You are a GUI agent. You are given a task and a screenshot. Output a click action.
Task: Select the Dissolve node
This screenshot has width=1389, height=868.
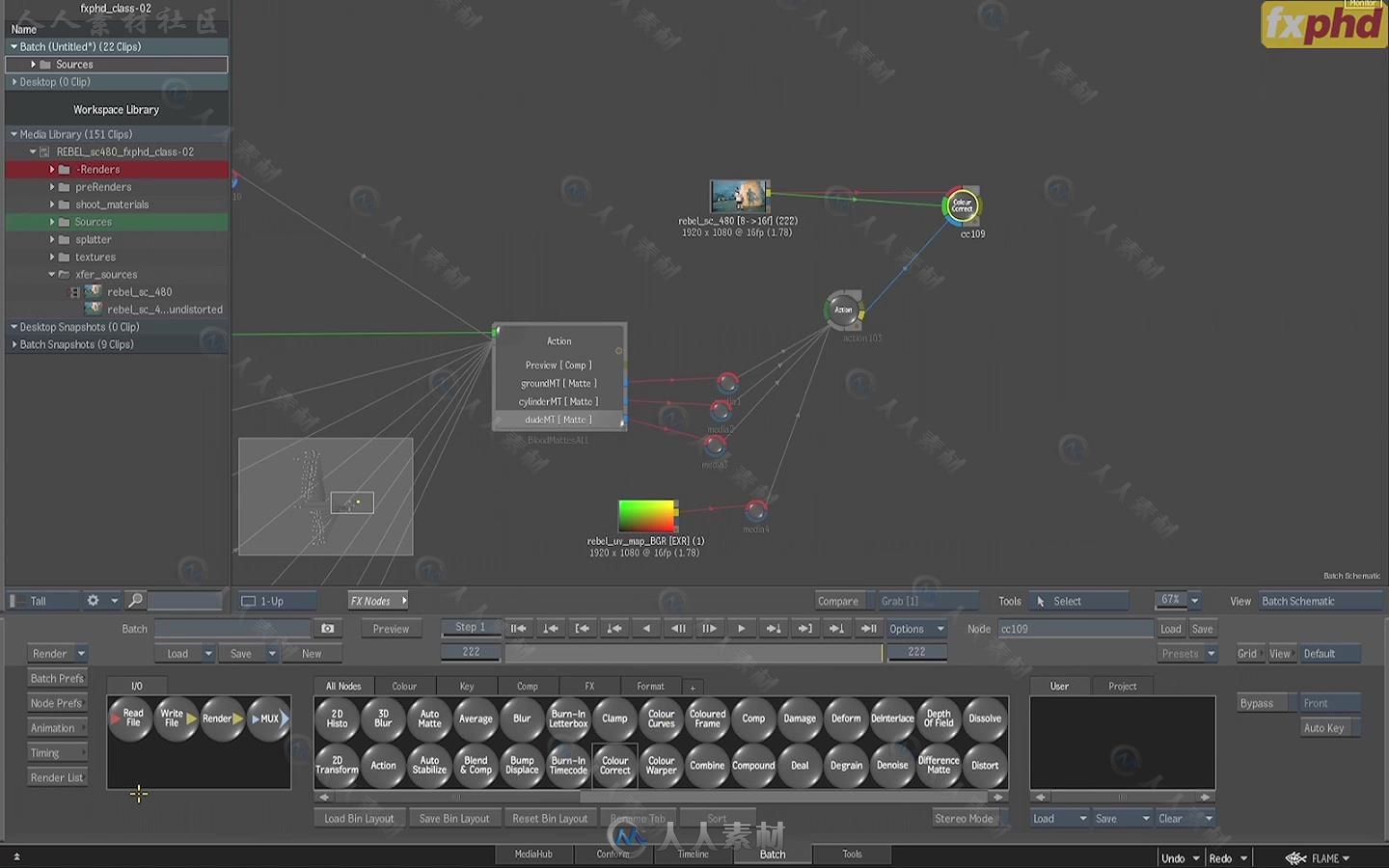coord(985,719)
